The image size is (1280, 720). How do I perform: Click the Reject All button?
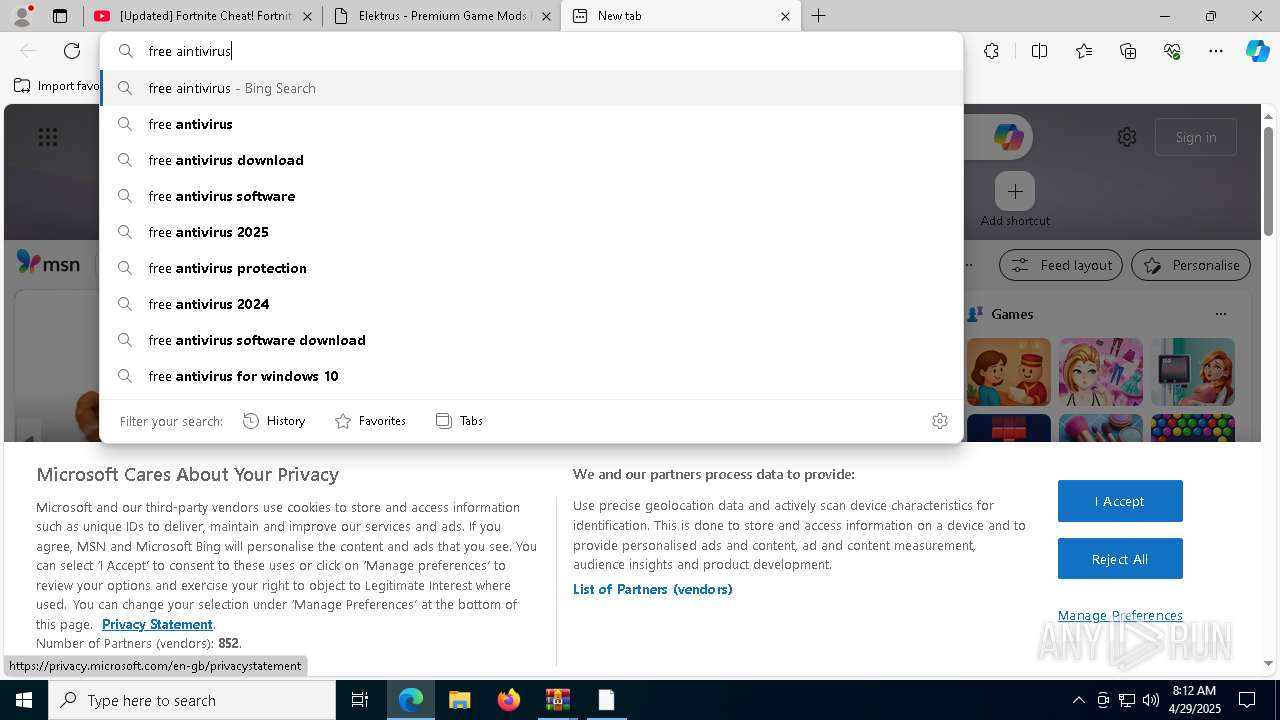point(1120,559)
